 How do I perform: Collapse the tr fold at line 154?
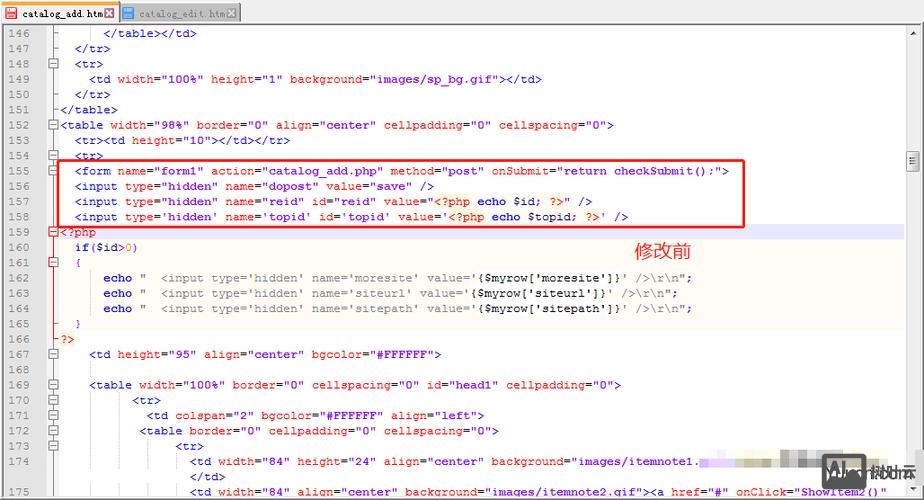tap(54, 156)
